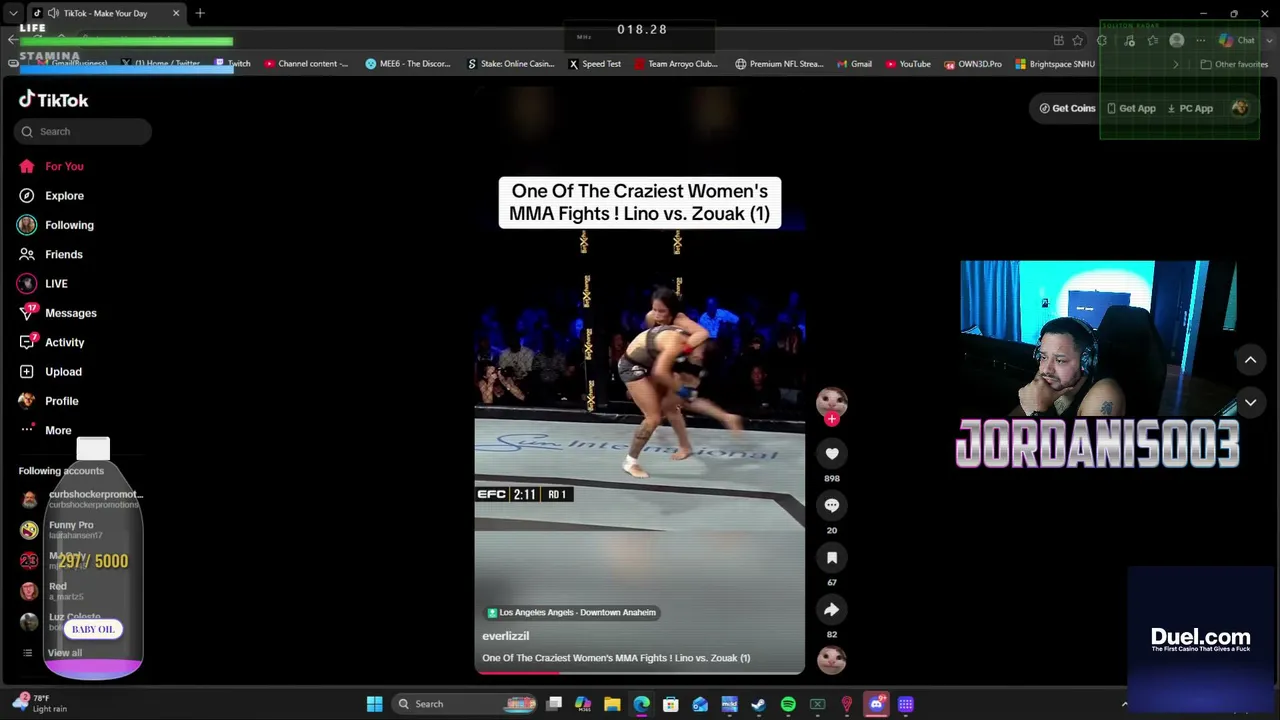This screenshot has height=720, width=1280.
Task: Open the Speed Test bookmark
Action: coord(595,64)
